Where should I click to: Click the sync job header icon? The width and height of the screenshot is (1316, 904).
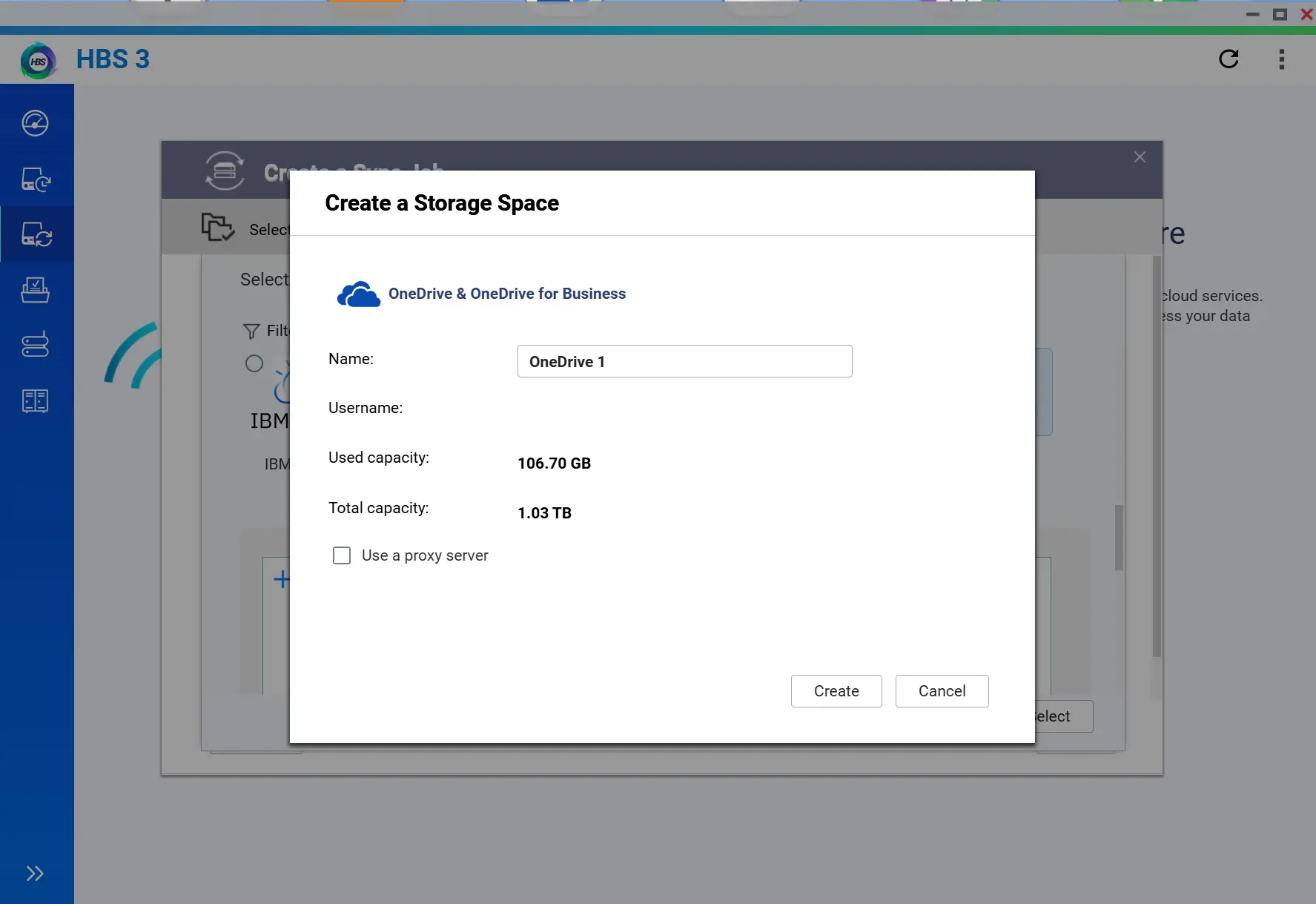click(225, 171)
